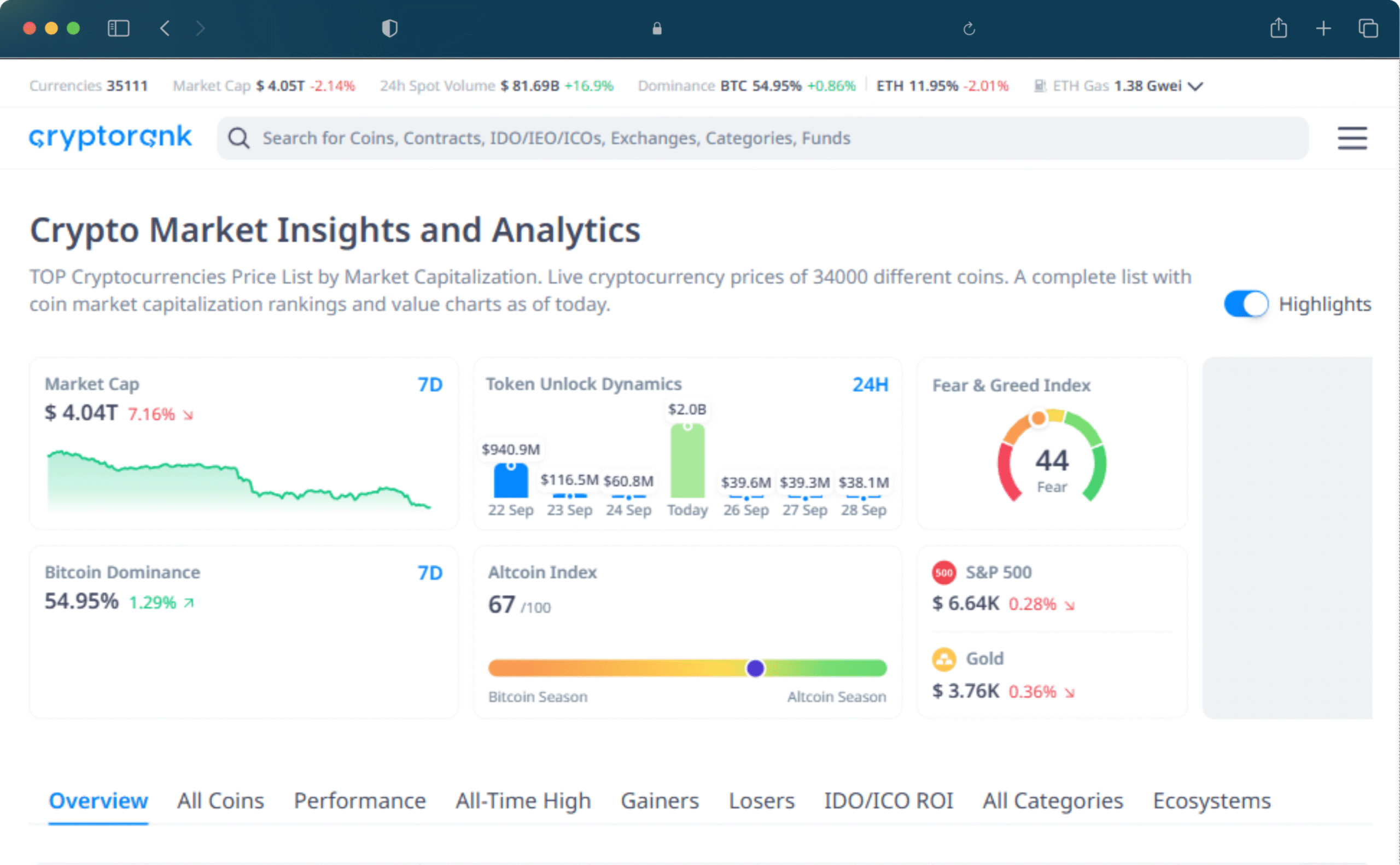Turn off the Highlights toggle

(1246, 304)
